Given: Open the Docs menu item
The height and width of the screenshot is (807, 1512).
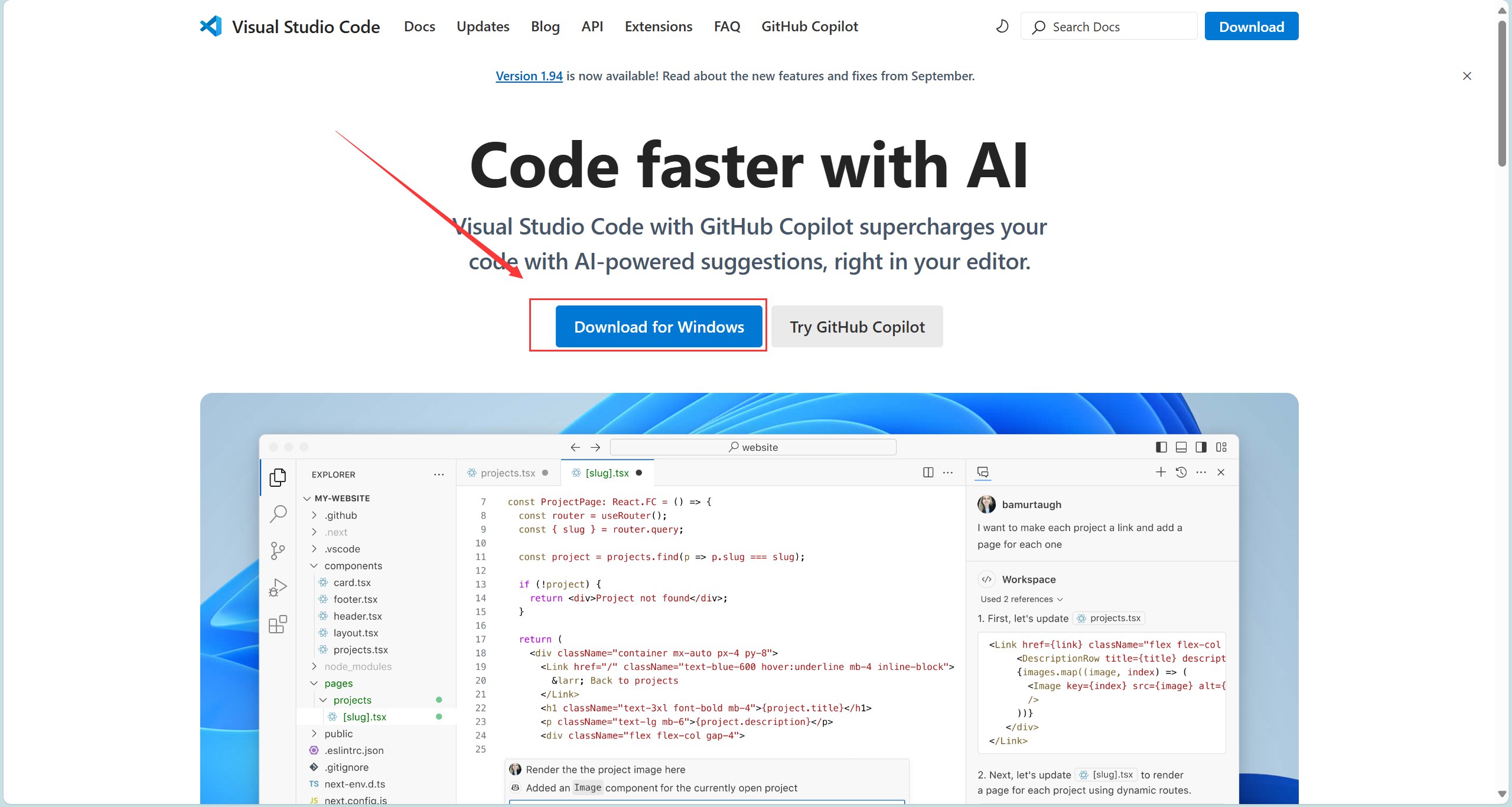Looking at the screenshot, I should coord(419,27).
